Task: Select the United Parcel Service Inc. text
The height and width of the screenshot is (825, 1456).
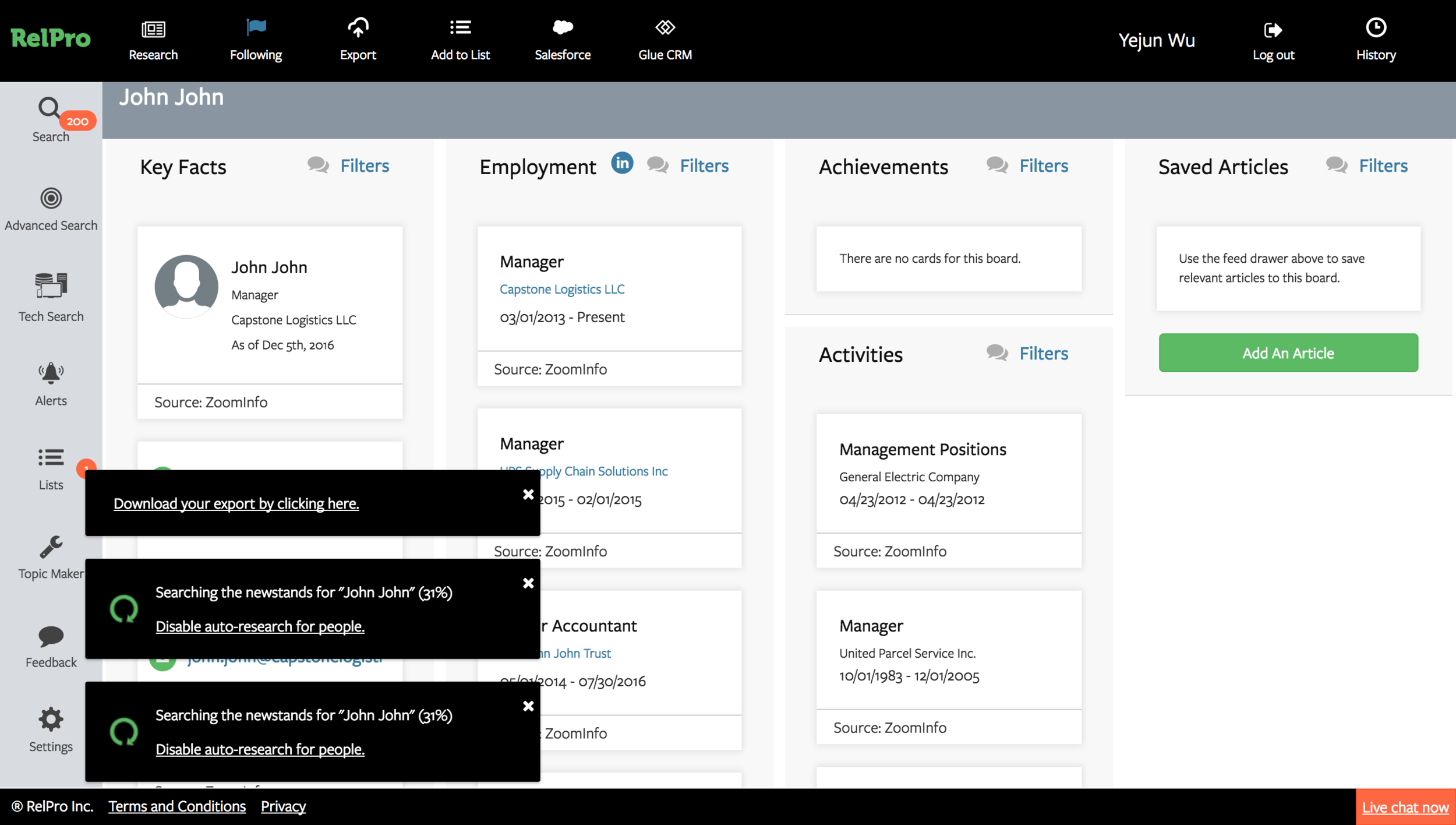Action: click(x=907, y=653)
